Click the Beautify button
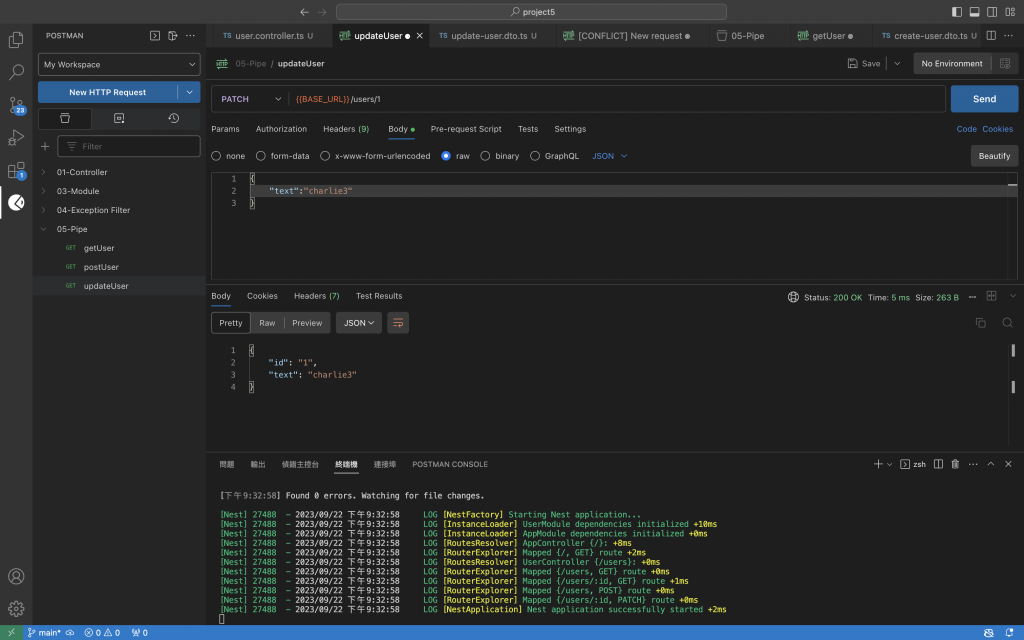Screen dimensions: 1024x640 pyautogui.click(x=994, y=156)
